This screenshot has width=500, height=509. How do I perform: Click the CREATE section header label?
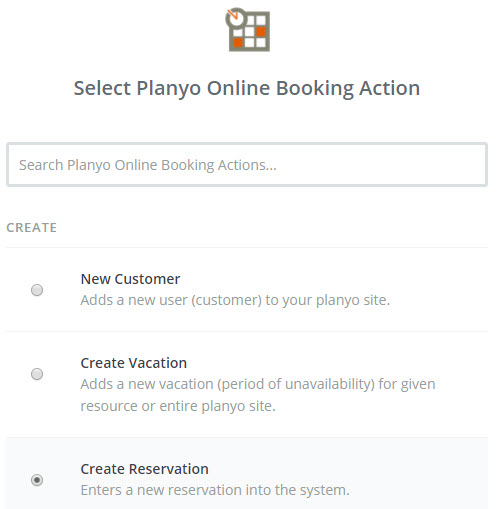32,228
